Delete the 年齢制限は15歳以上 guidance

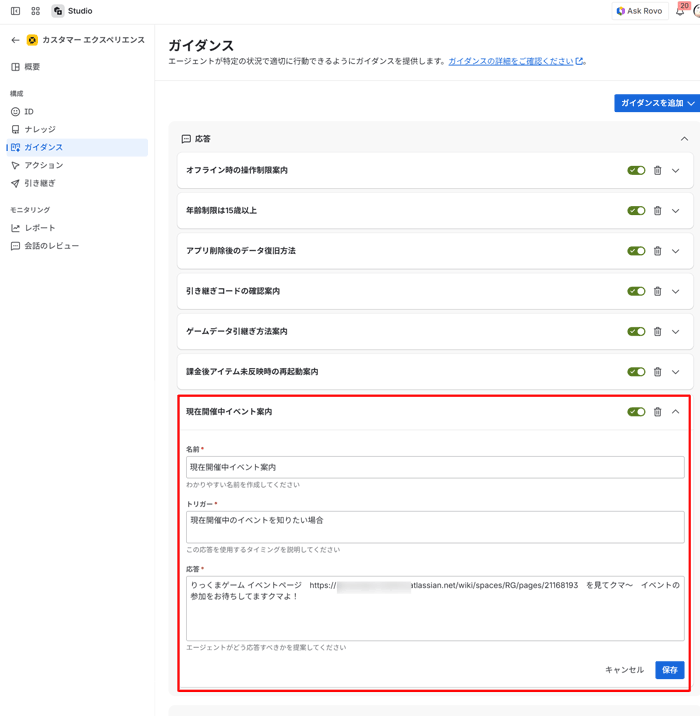click(x=658, y=211)
